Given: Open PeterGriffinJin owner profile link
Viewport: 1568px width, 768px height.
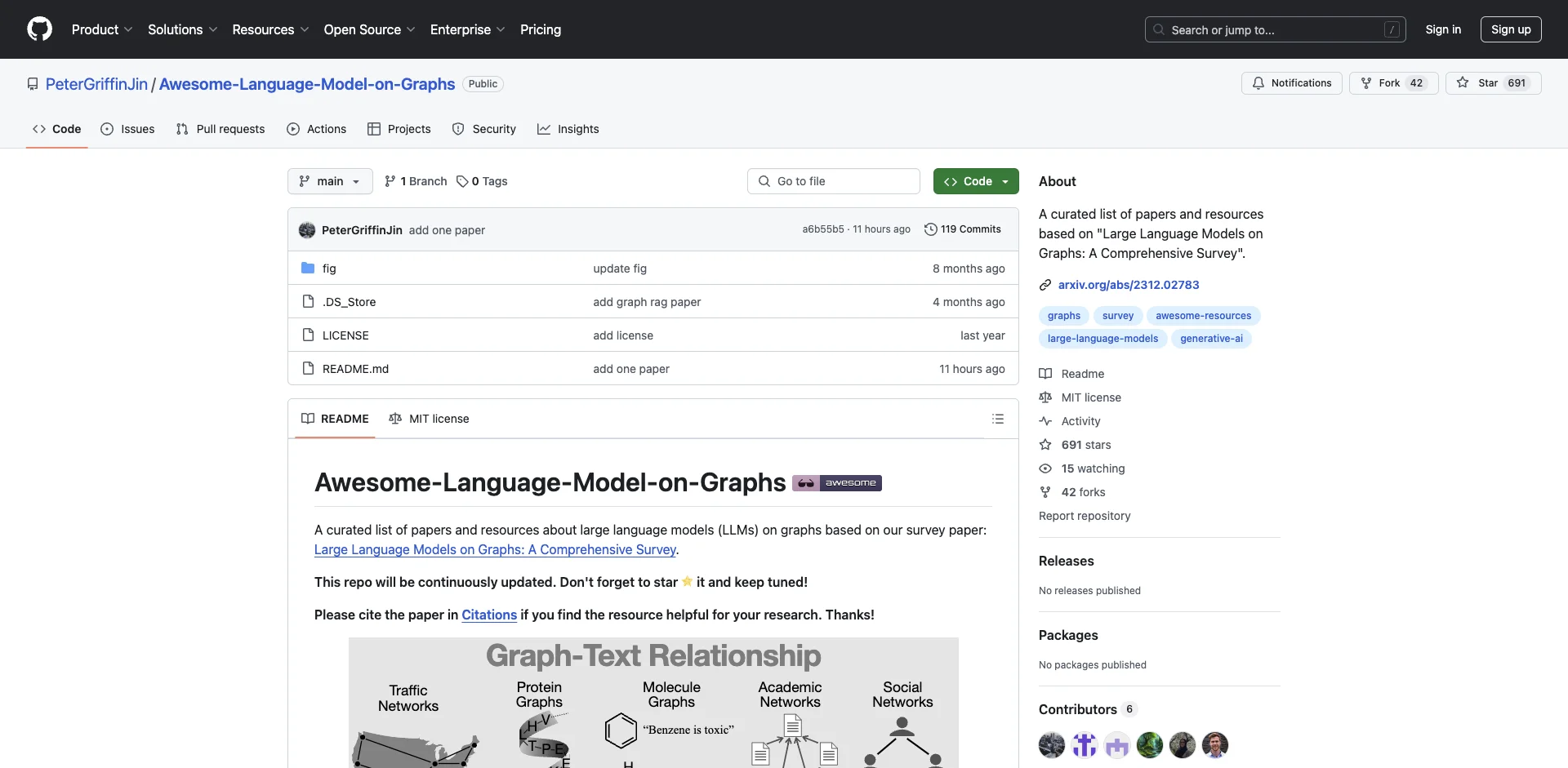Looking at the screenshot, I should click(97, 84).
